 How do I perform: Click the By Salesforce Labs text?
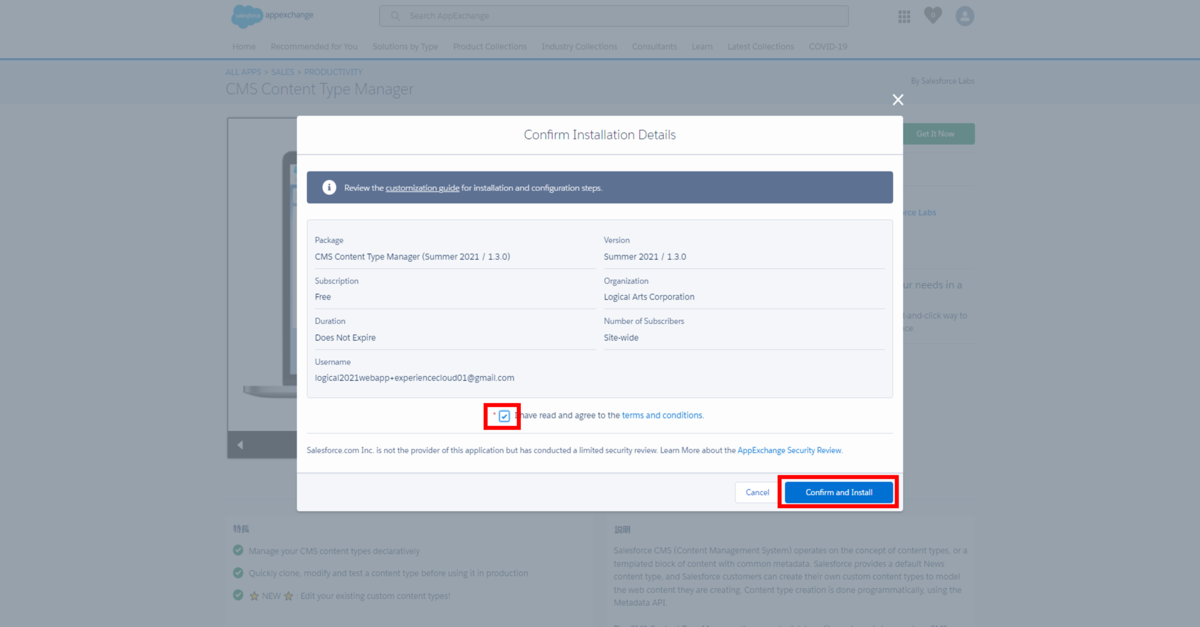click(942, 81)
